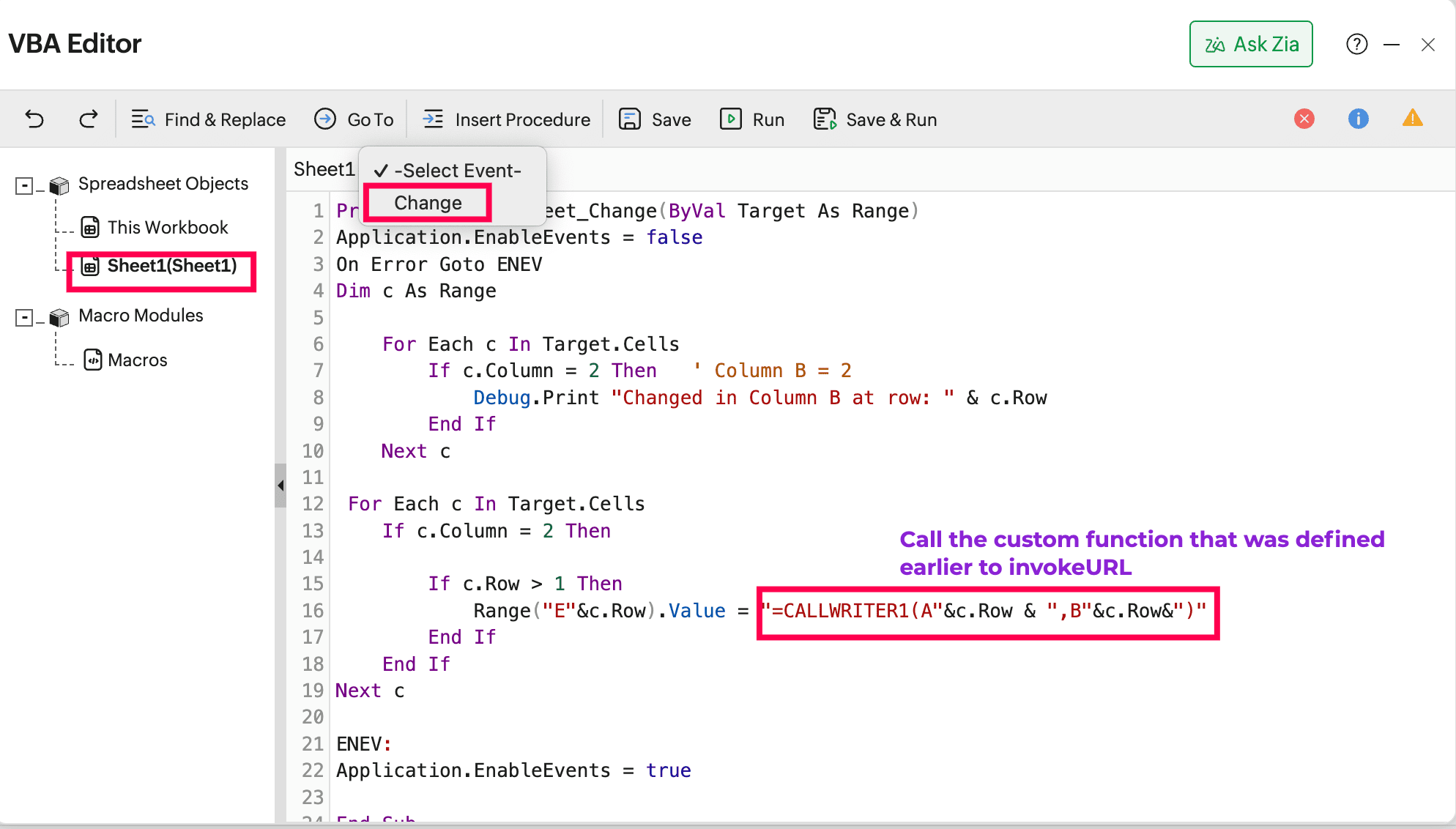Click the redo arrow icon
The width and height of the screenshot is (1456, 829).
point(88,119)
